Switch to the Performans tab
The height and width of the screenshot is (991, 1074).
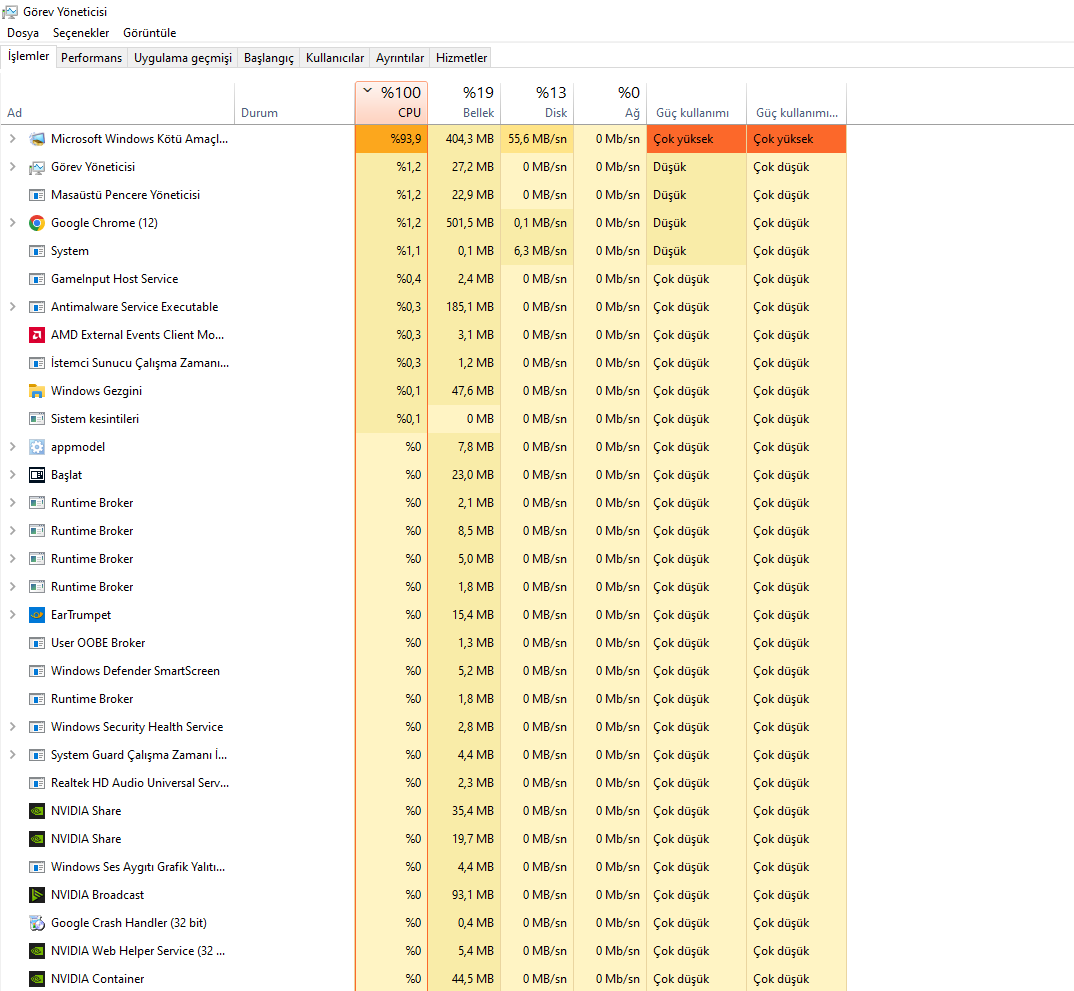point(91,58)
